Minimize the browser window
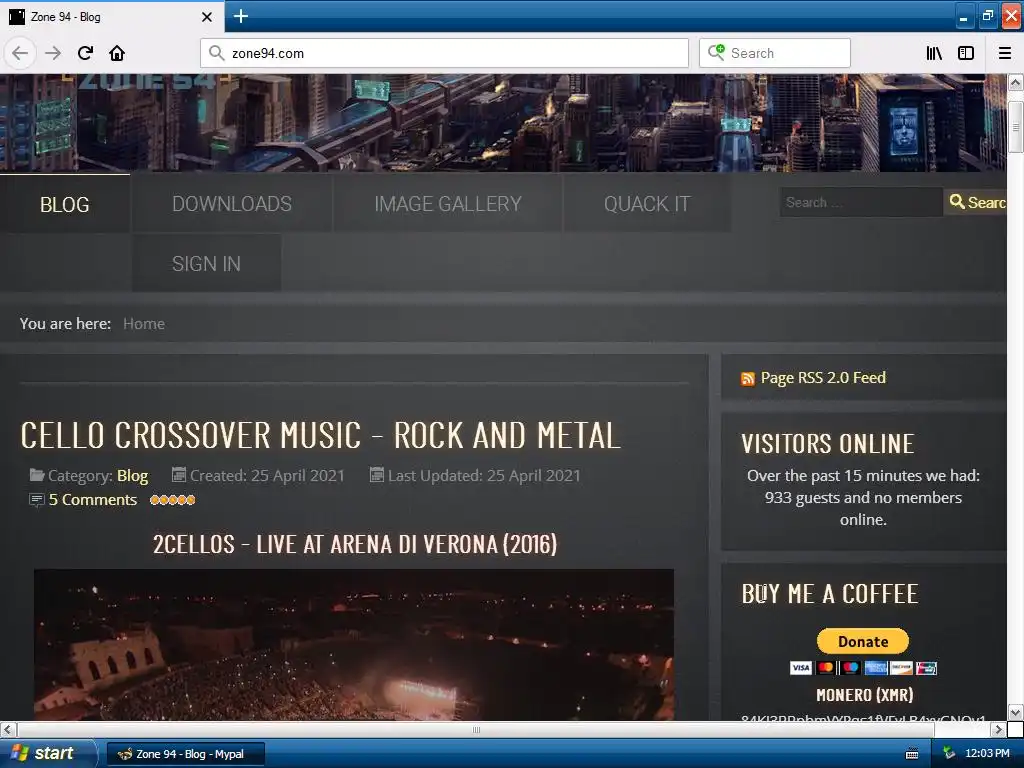The width and height of the screenshot is (1024, 768). [963, 16]
